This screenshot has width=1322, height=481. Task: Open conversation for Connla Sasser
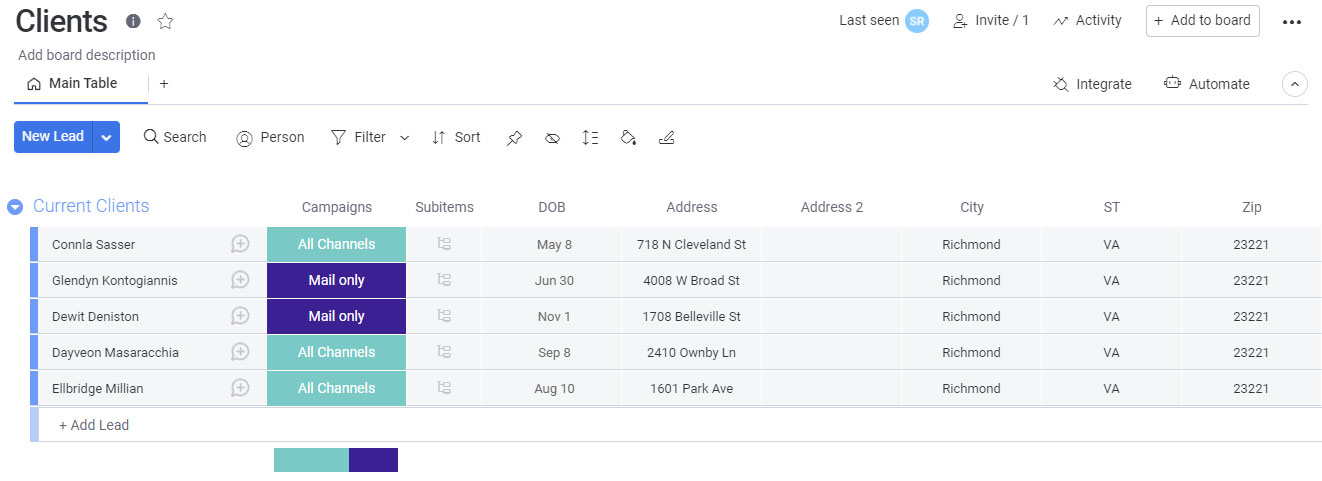tap(240, 244)
